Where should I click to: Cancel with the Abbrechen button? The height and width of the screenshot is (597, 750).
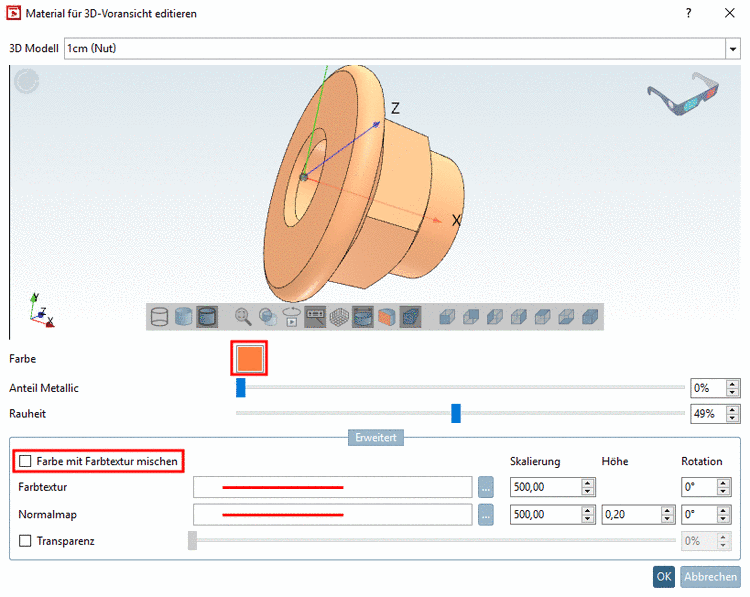[710, 577]
